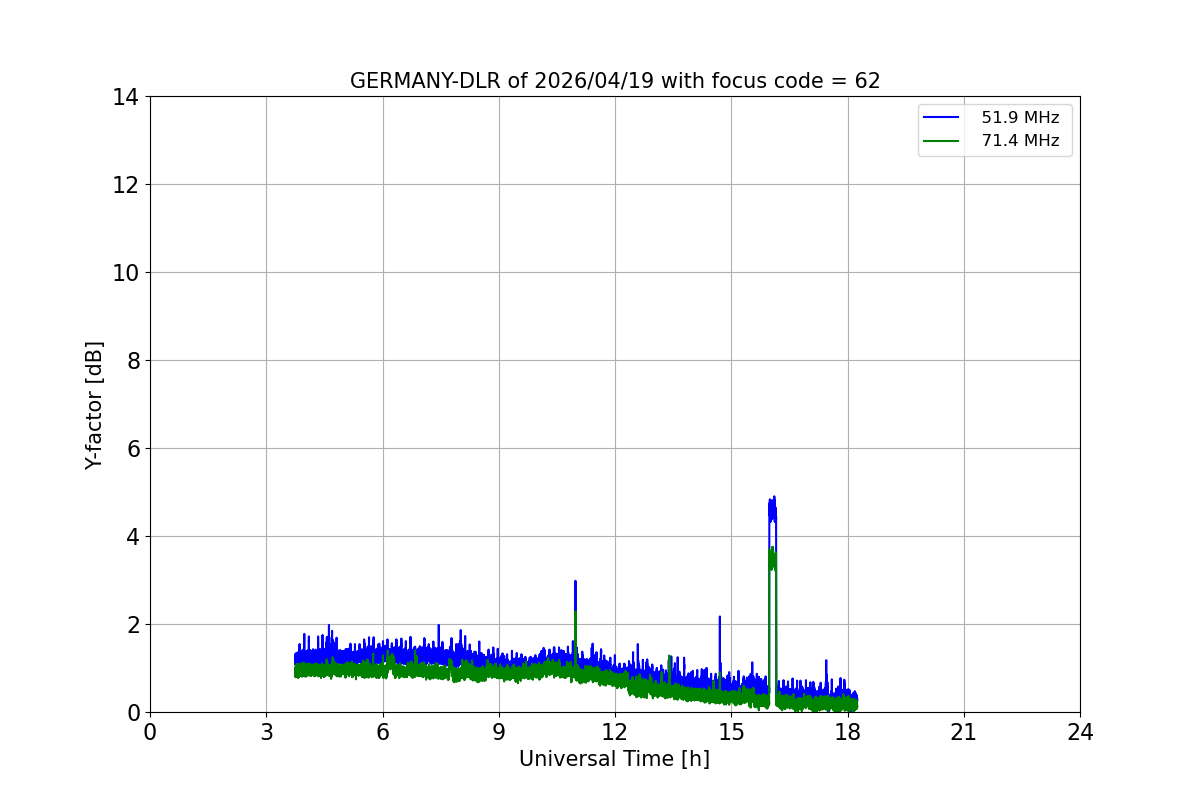This screenshot has height=800, width=1200.
Task: Click the 'Universal Time [h]' axis label
Action: pos(614,759)
